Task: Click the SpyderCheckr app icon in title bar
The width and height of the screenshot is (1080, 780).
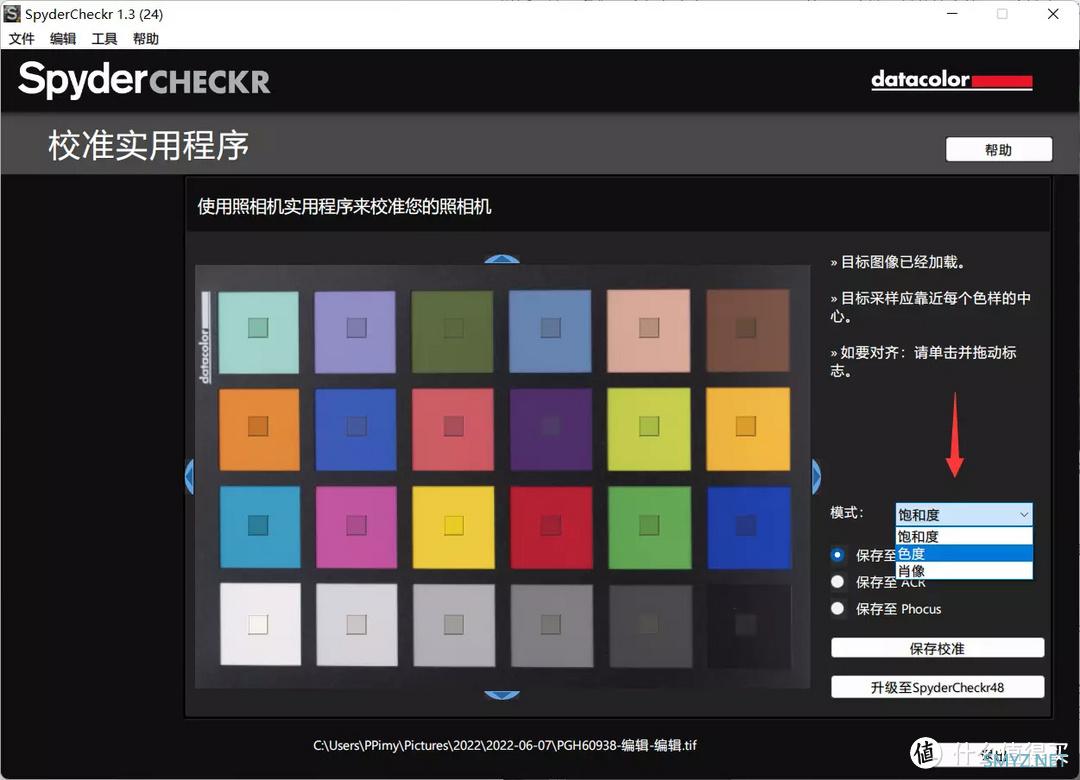Action: coord(12,14)
